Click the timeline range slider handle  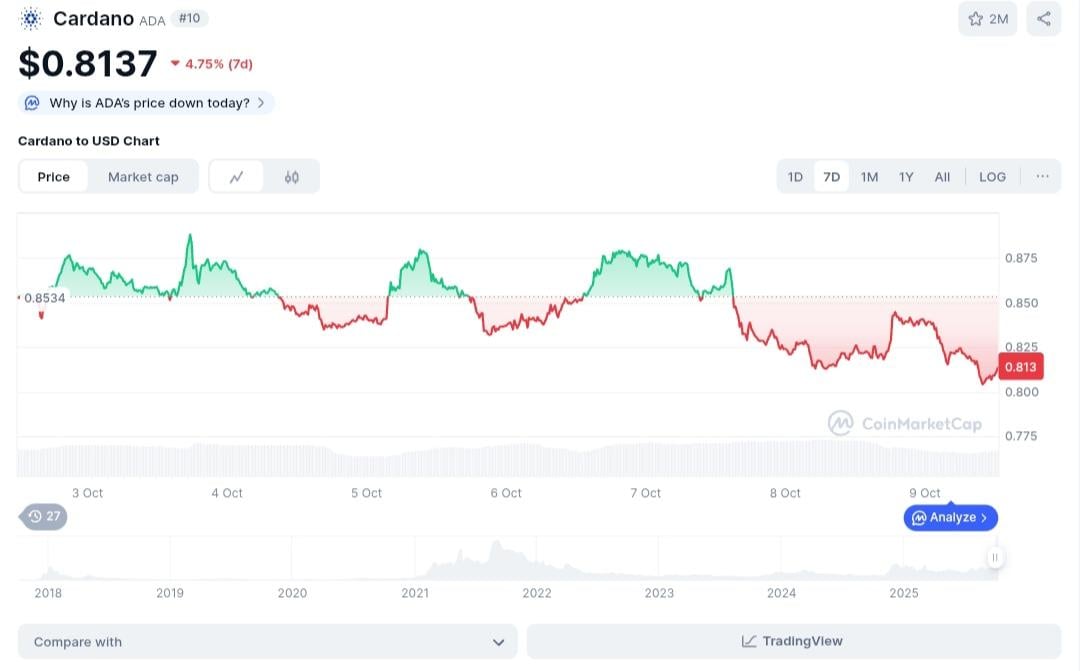(995, 557)
